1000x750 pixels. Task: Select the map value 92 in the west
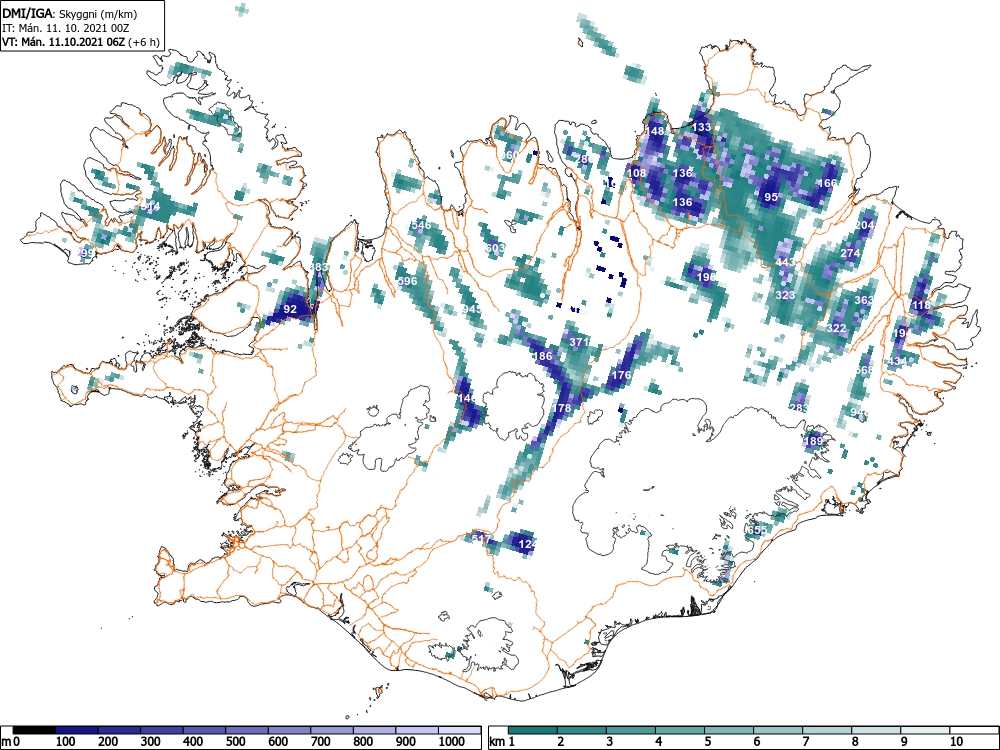point(290,309)
